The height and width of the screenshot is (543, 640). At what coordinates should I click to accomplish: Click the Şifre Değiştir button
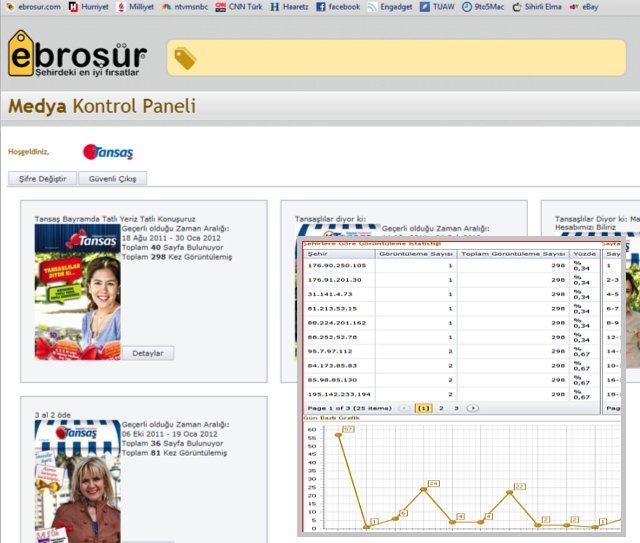(42, 178)
